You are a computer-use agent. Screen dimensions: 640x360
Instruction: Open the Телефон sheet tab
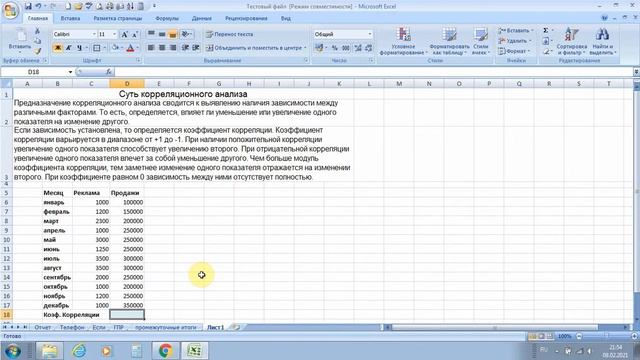click(72, 327)
